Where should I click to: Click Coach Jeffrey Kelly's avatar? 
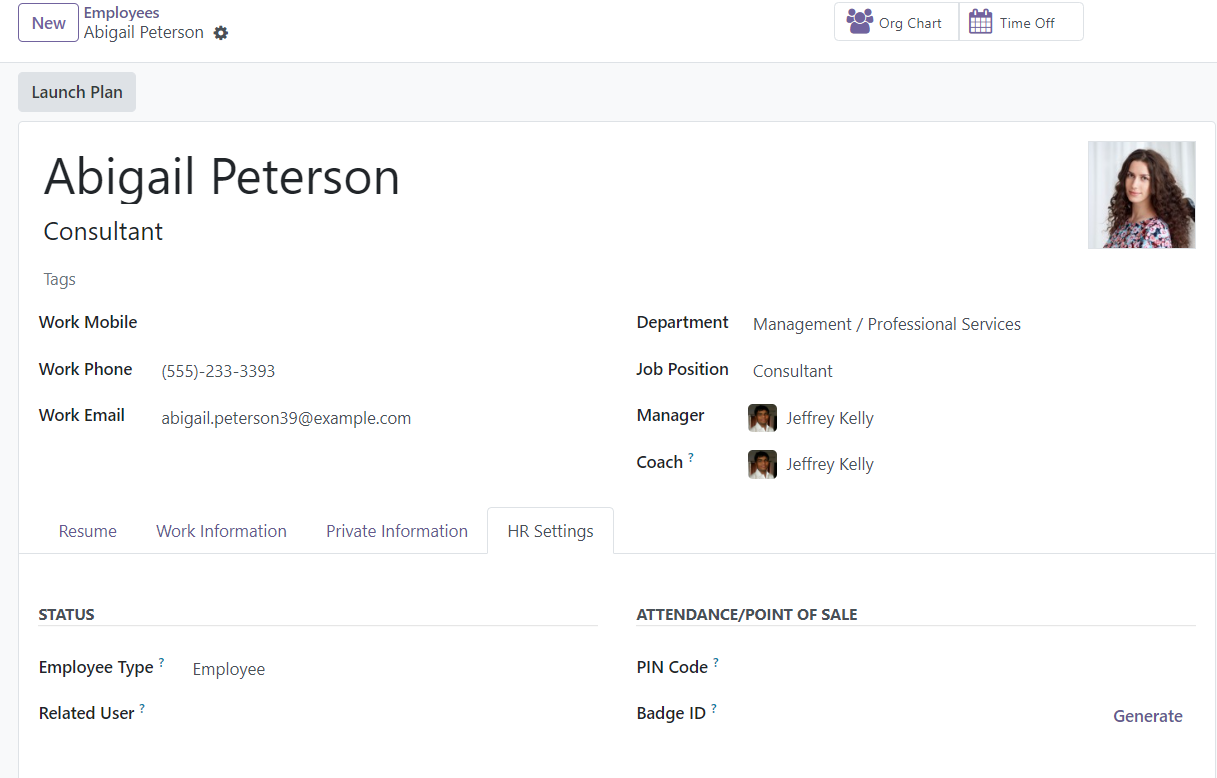762,464
